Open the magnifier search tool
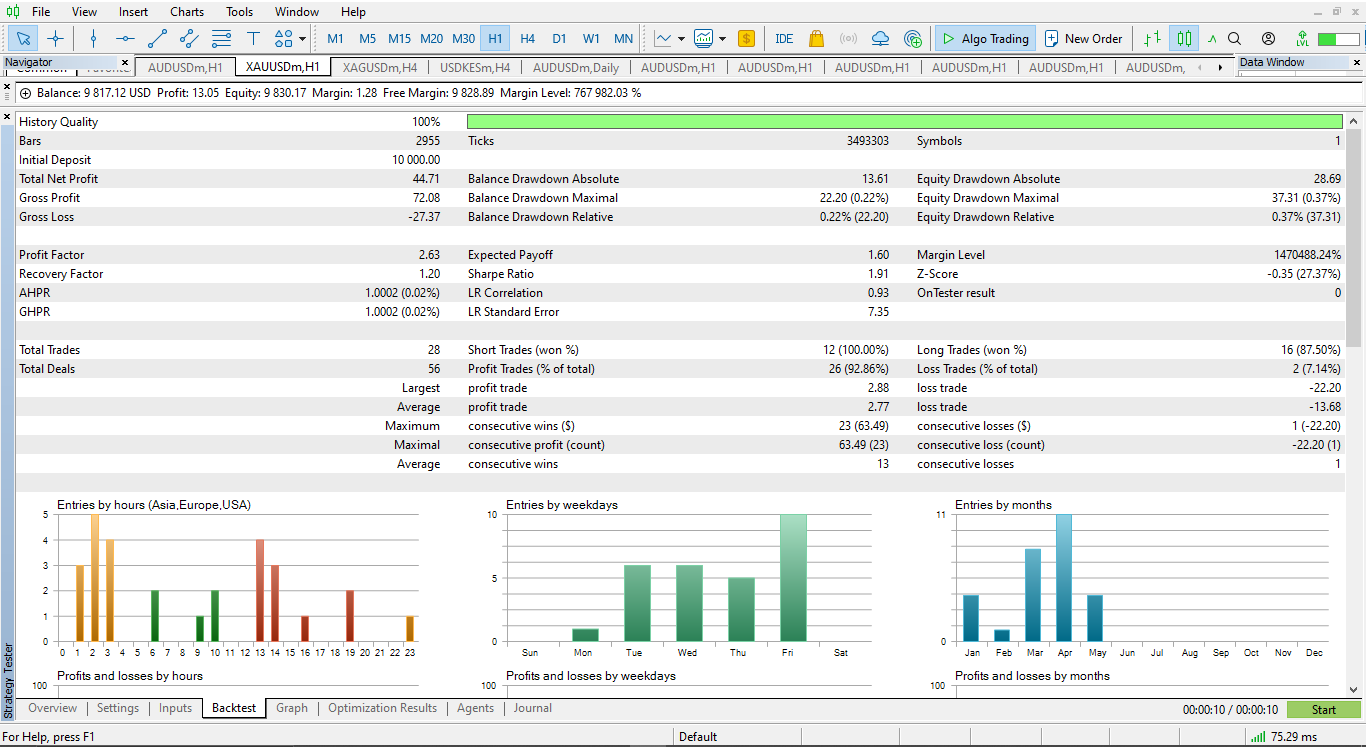1366x747 pixels. coord(1235,38)
